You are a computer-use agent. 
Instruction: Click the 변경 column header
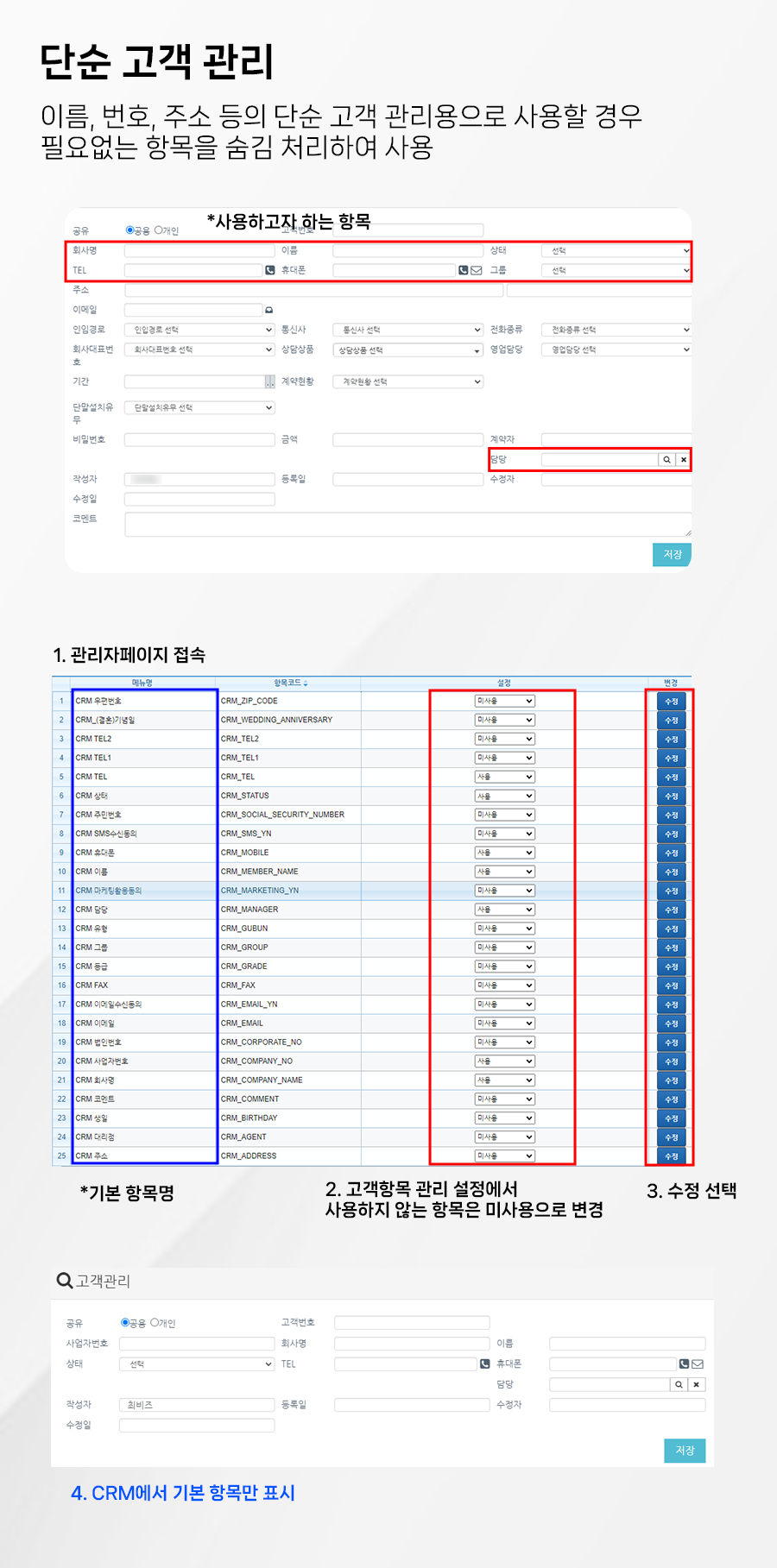(671, 683)
